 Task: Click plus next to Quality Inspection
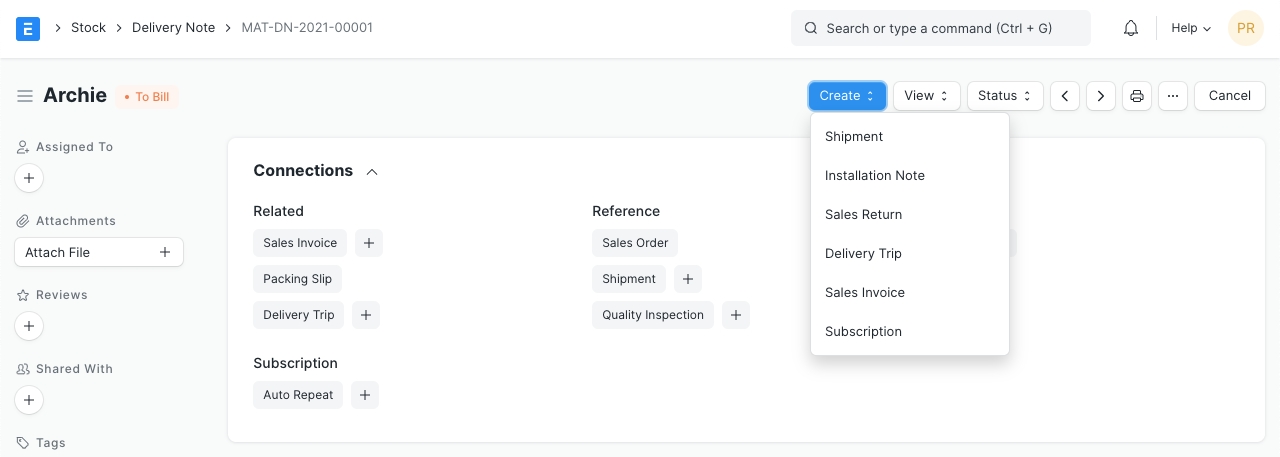(x=735, y=315)
